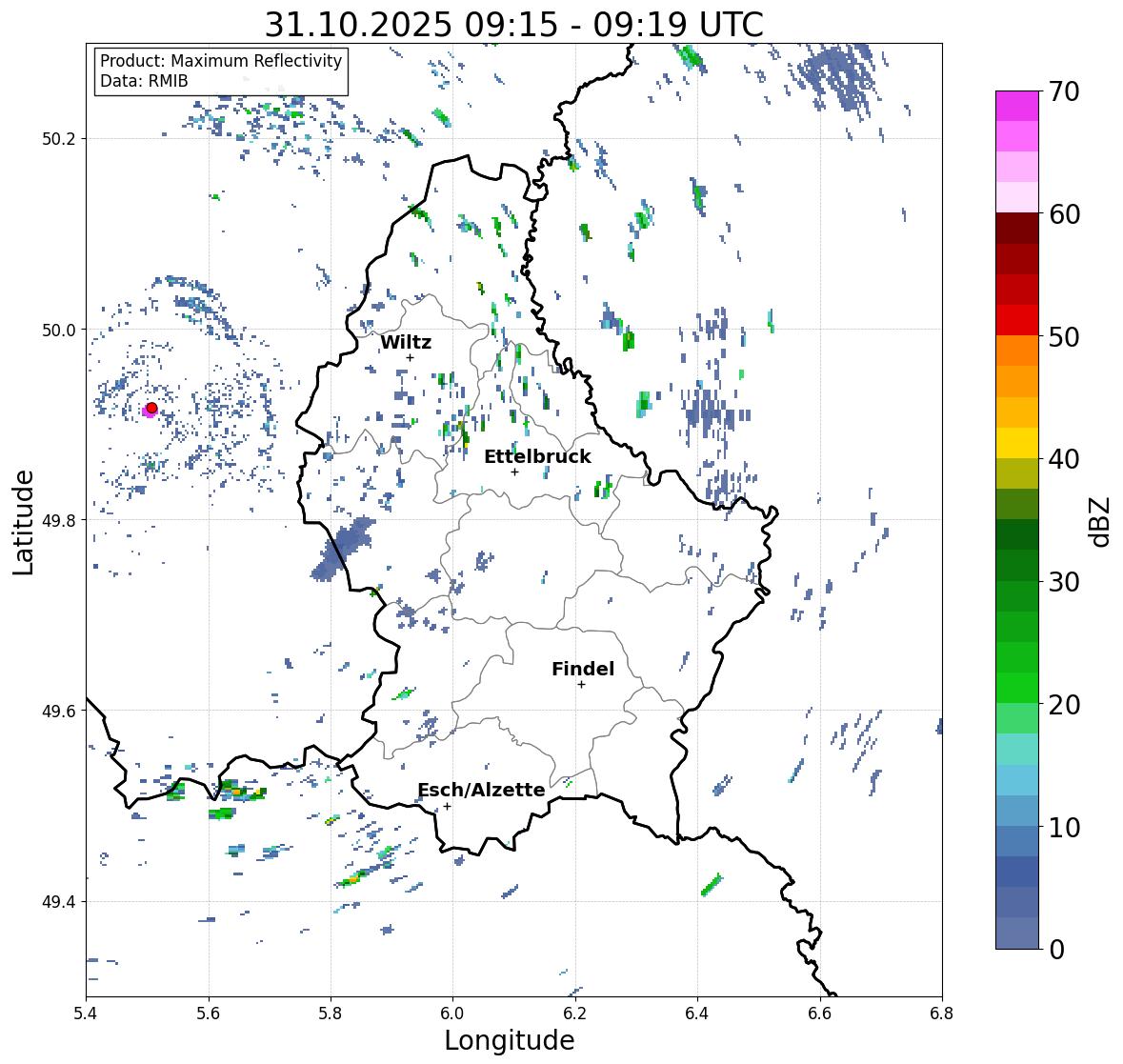Viewport: 1123px width, 1064px height.
Task: Click the "Product: Maximum Reflectivity" legend text
Action: [221, 61]
